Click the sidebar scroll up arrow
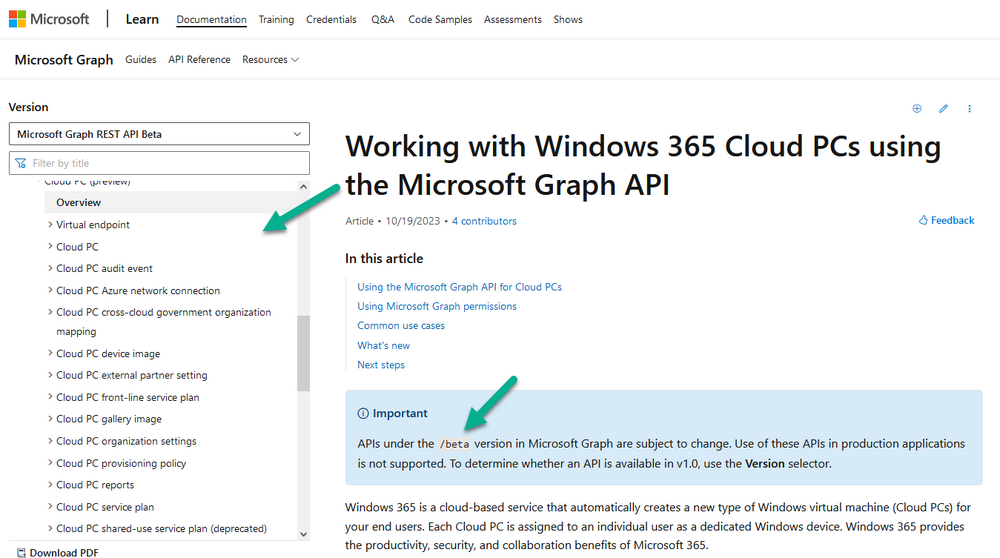This screenshot has width=1000, height=558. click(304, 187)
